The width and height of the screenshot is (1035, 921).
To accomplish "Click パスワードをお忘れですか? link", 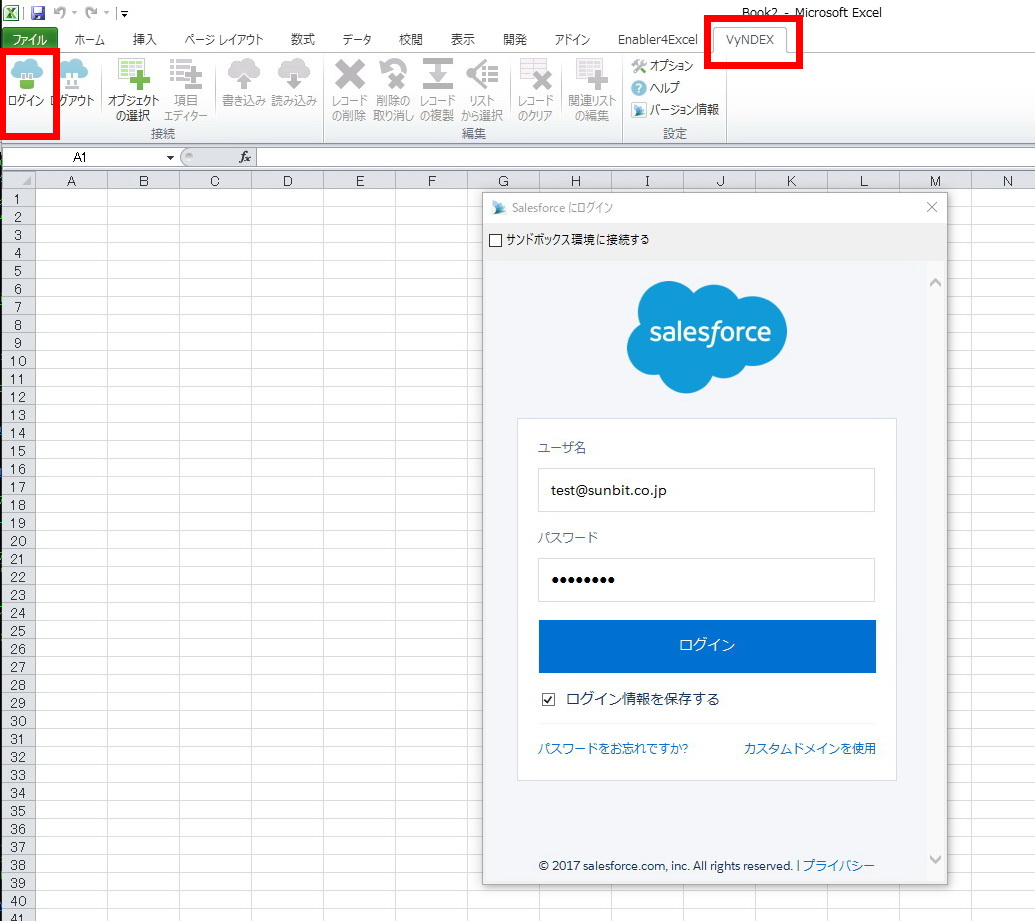I will [613, 748].
